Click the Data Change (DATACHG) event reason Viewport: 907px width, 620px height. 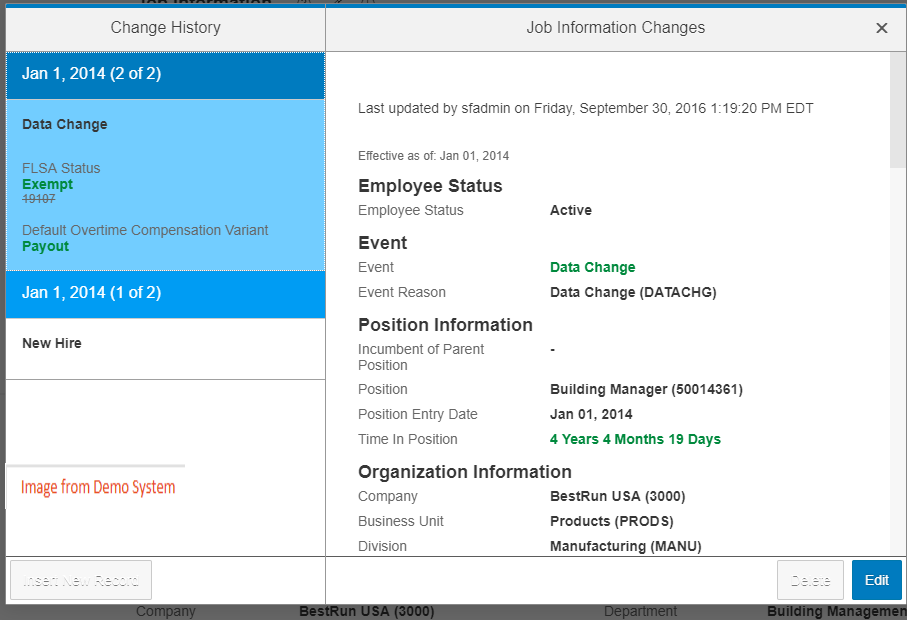coord(633,293)
